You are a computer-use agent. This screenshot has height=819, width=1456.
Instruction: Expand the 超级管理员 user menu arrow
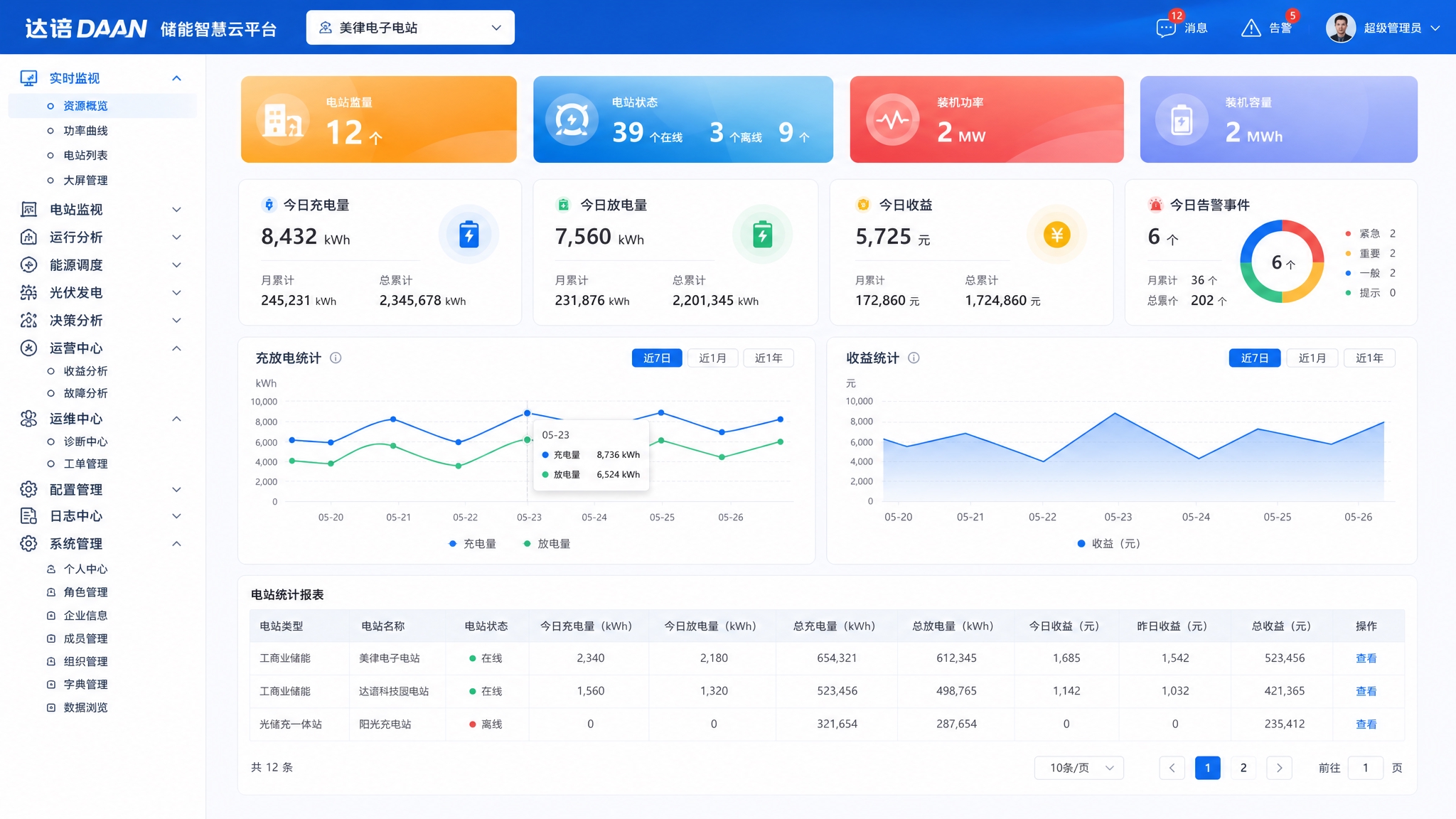tap(1435, 28)
